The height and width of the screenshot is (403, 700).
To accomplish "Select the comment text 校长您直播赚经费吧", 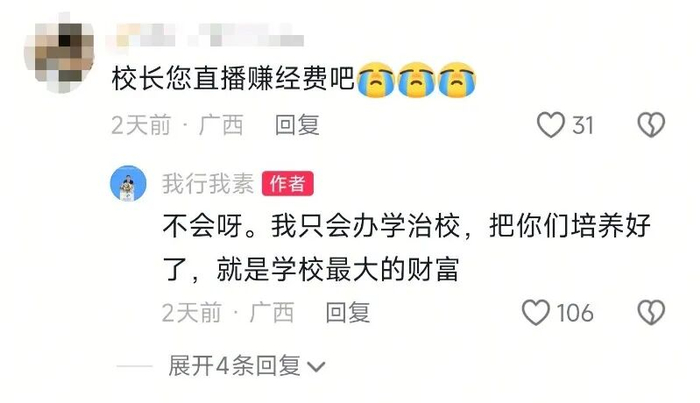I will point(233,79).
